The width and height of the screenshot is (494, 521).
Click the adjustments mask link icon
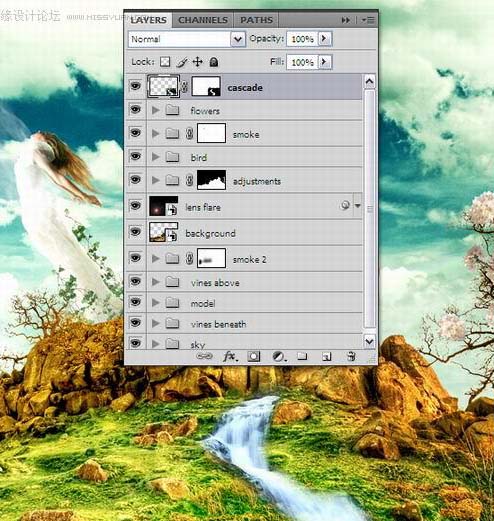tap(190, 180)
